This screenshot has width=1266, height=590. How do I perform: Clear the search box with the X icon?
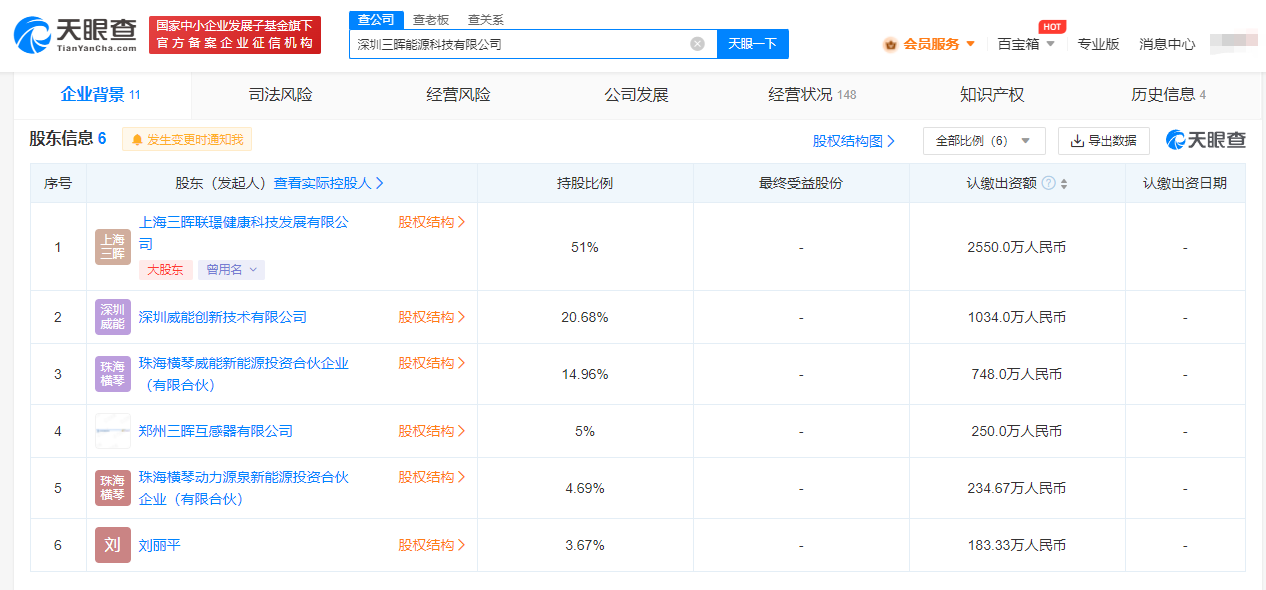point(697,44)
